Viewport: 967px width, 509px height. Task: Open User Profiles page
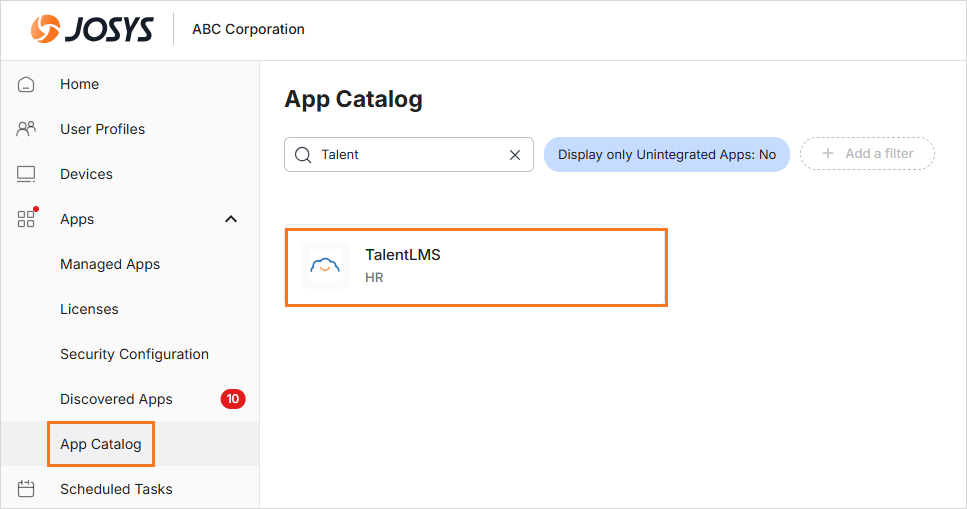[x=102, y=129]
